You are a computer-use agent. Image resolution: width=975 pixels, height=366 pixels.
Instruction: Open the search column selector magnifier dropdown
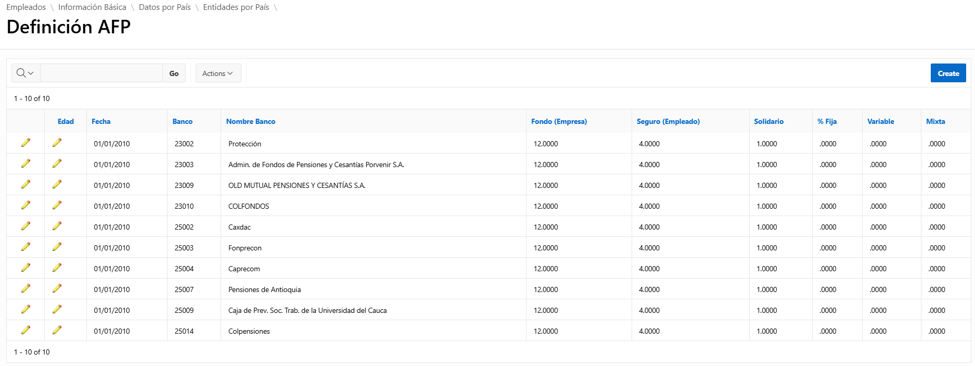click(25, 73)
